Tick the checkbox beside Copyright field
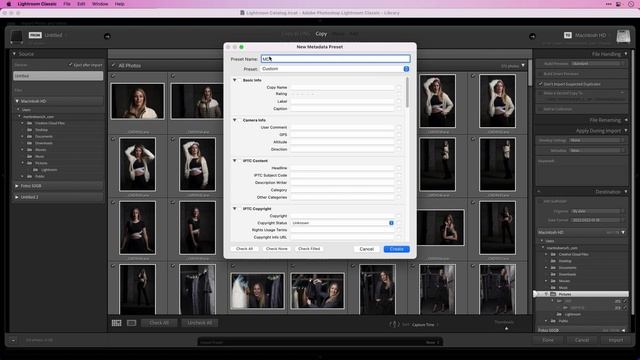 pos(399,216)
